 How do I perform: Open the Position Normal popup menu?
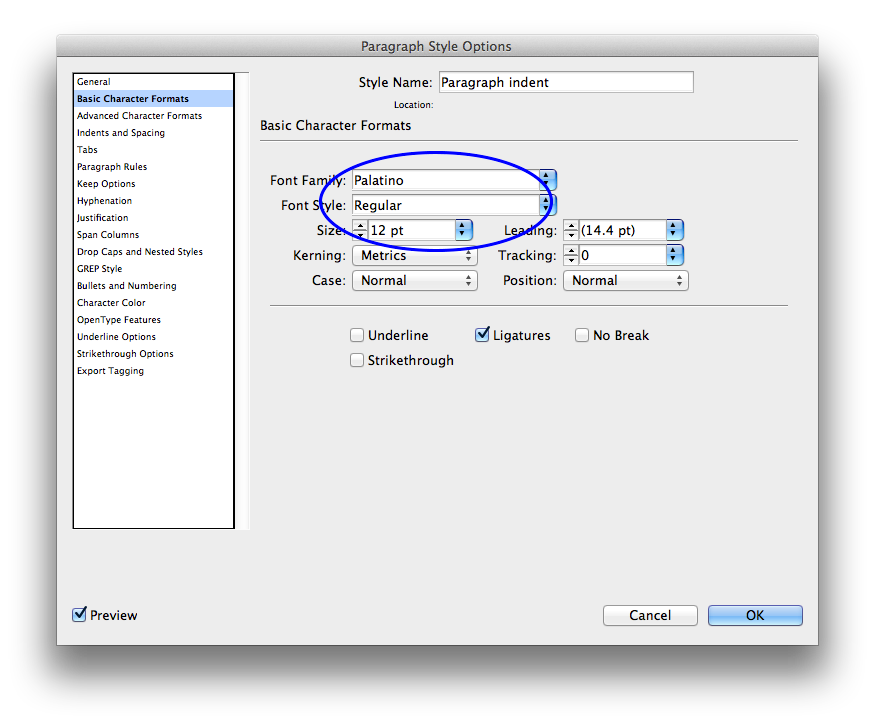[x=626, y=280]
